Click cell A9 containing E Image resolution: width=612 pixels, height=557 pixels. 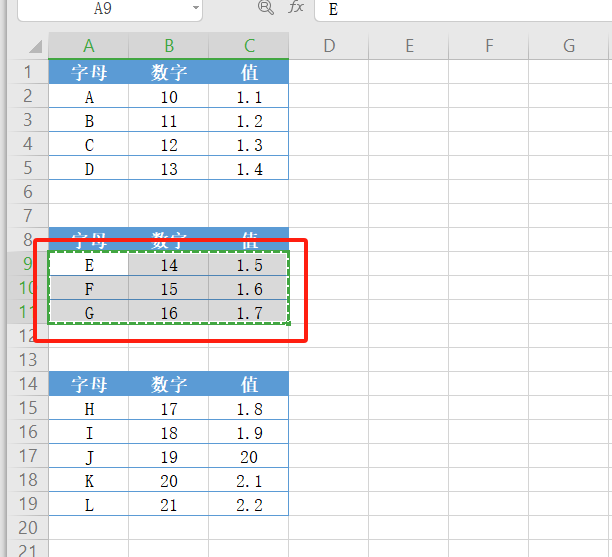pos(89,265)
